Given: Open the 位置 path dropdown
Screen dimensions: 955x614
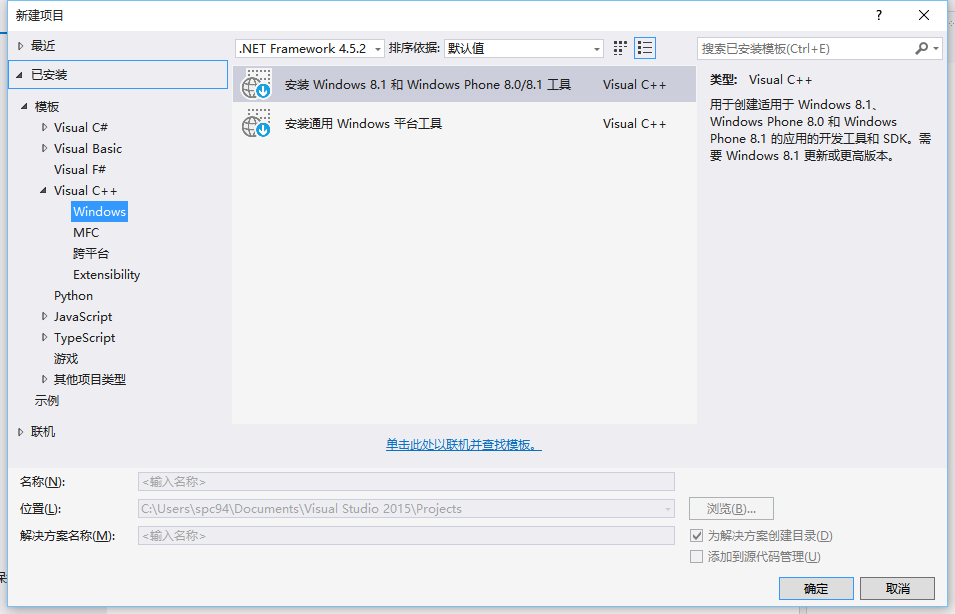Looking at the screenshot, I should pyautogui.click(x=668, y=509).
